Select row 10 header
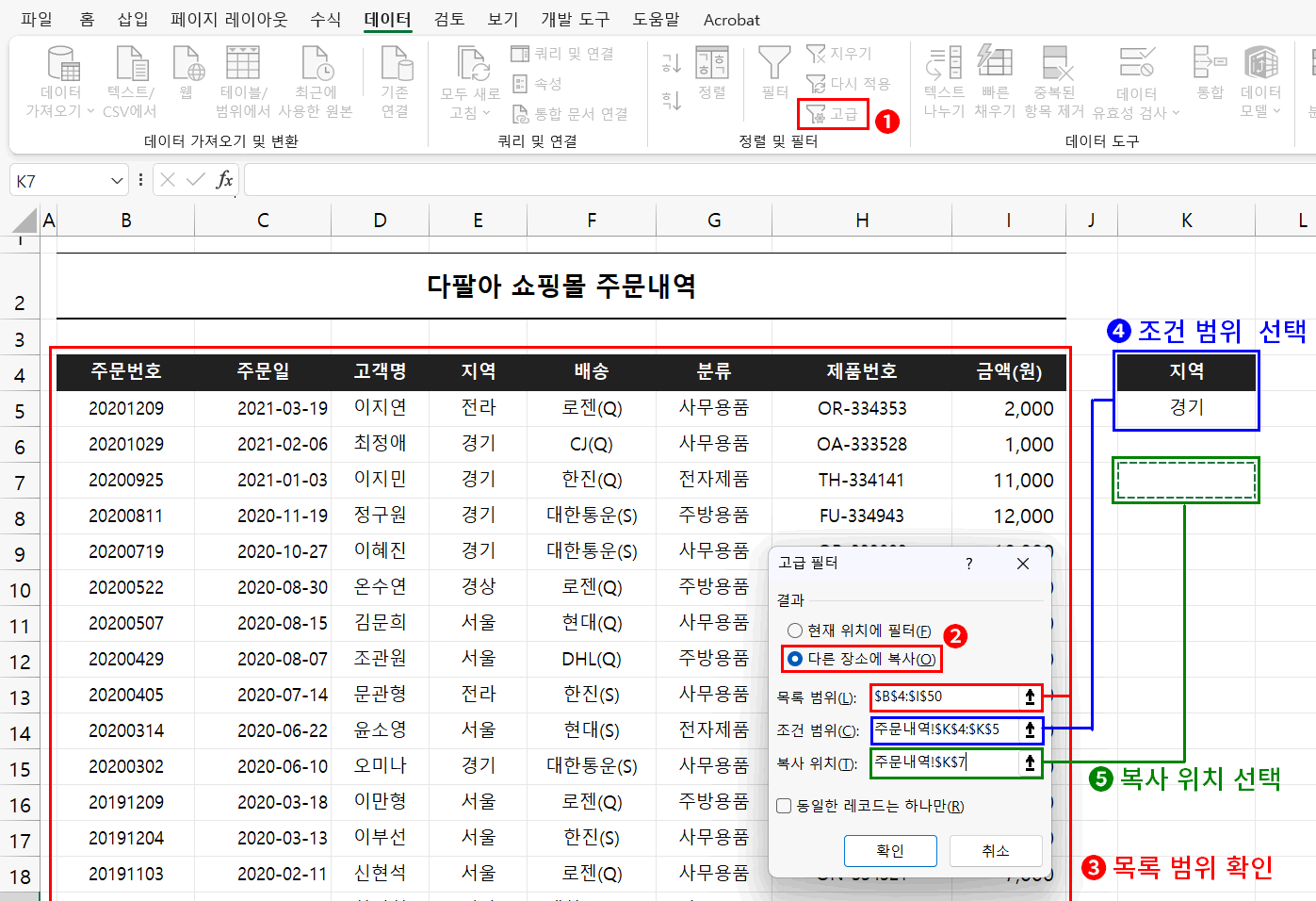Image resolution: width=1316 pixels, height=901 pixels. [x=20, y=590]
